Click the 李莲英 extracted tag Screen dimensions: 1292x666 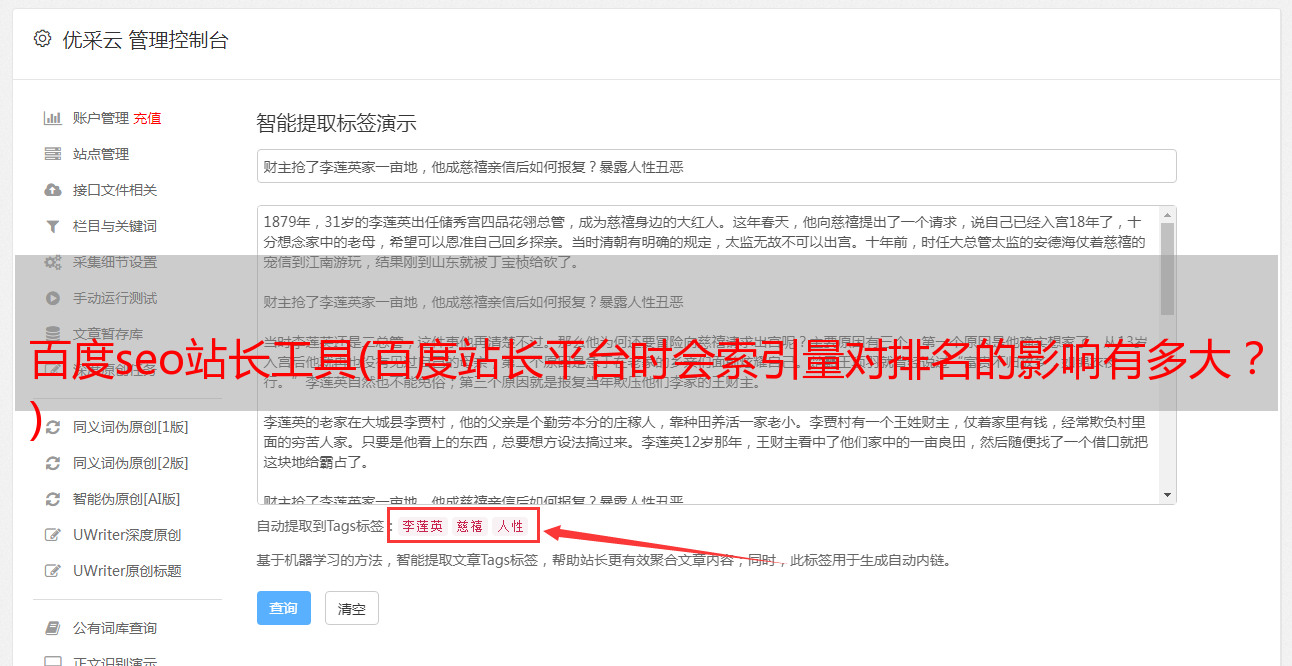click(x=423, y=526)
